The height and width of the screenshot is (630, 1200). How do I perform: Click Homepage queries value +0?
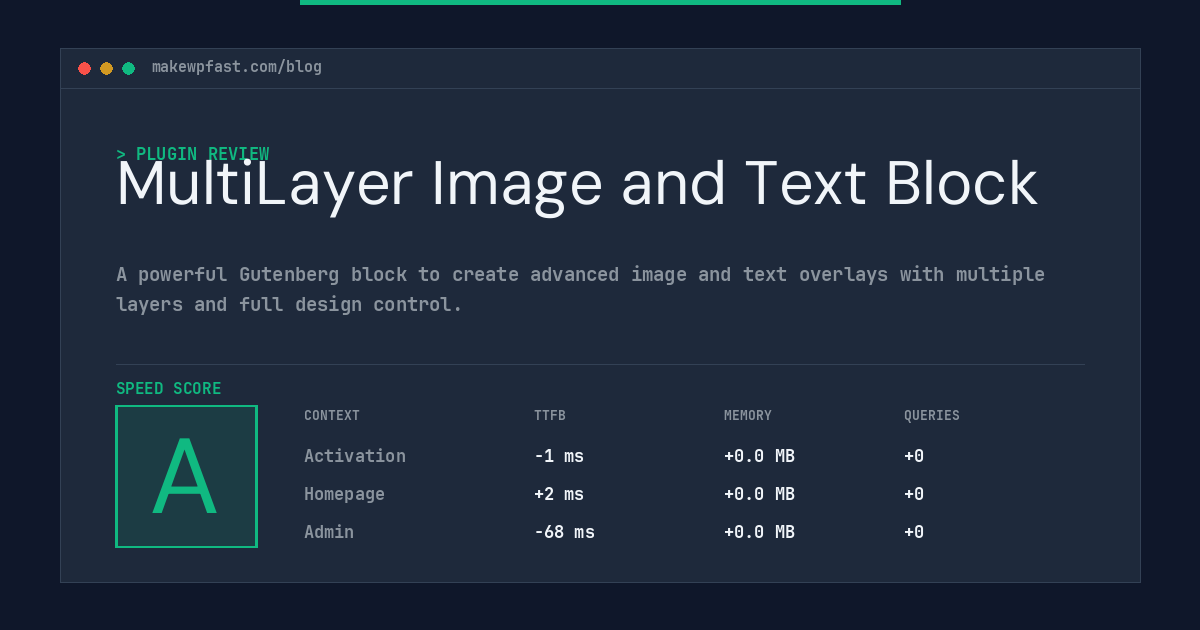tap(914, 494)
